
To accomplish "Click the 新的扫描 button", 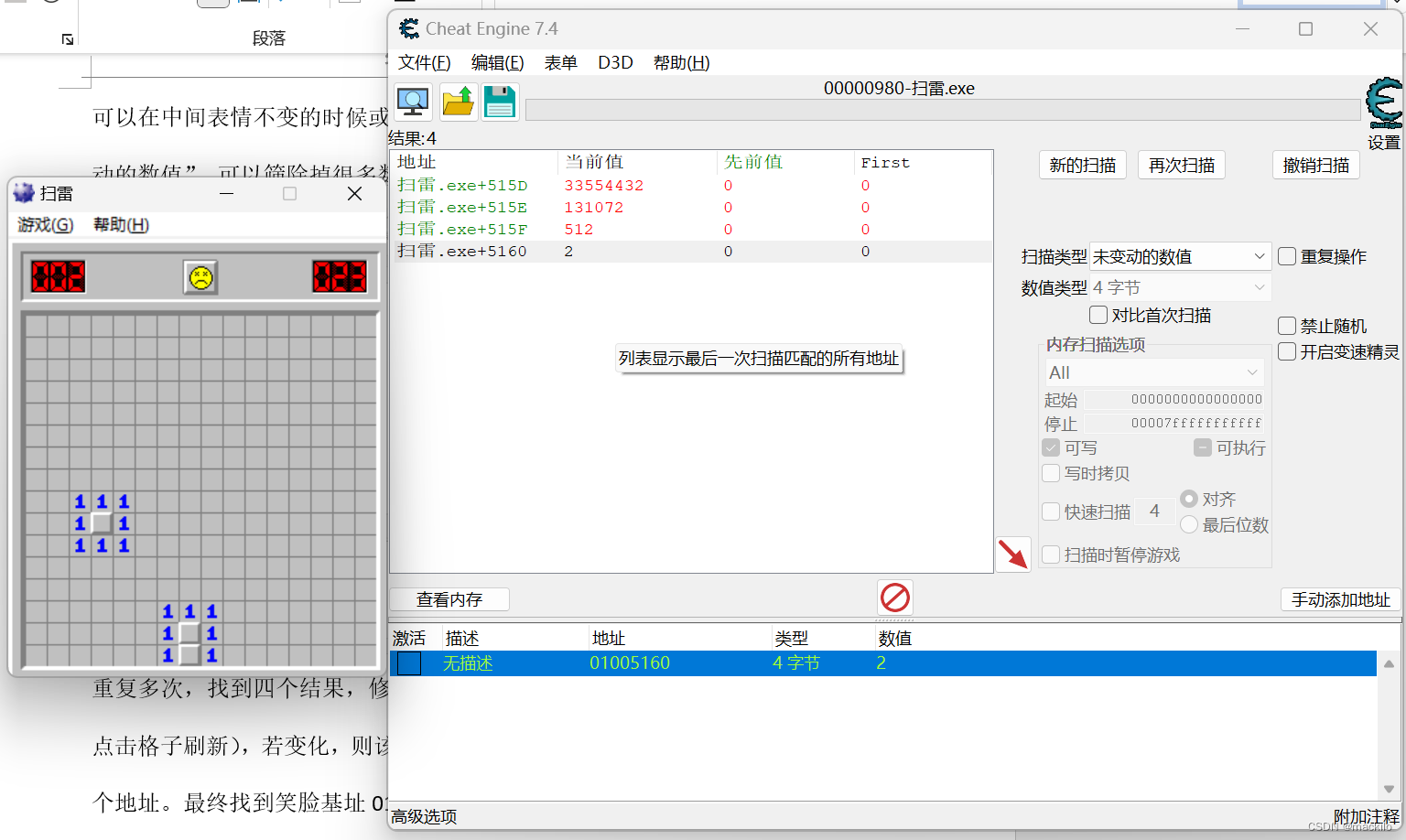I will click(x=1083, y=166).
